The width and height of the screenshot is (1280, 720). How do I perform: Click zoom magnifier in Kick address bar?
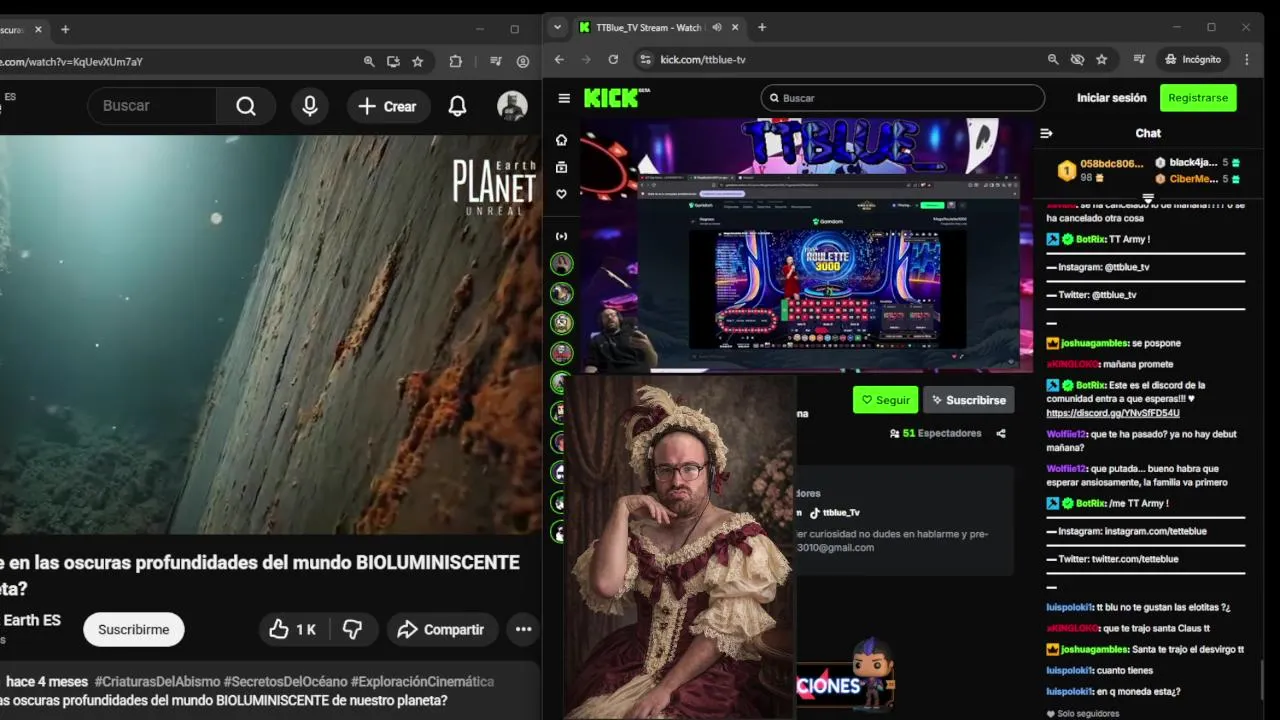[1053, 59]
